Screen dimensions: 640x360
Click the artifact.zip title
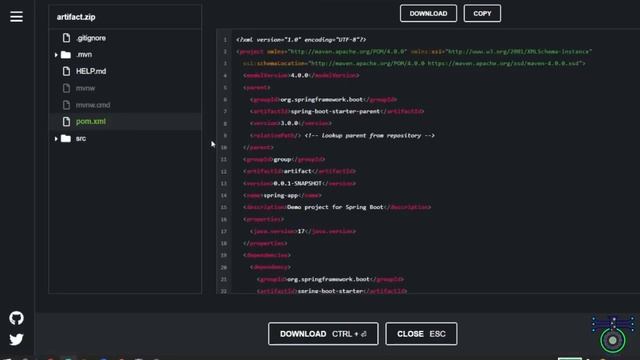76,17
